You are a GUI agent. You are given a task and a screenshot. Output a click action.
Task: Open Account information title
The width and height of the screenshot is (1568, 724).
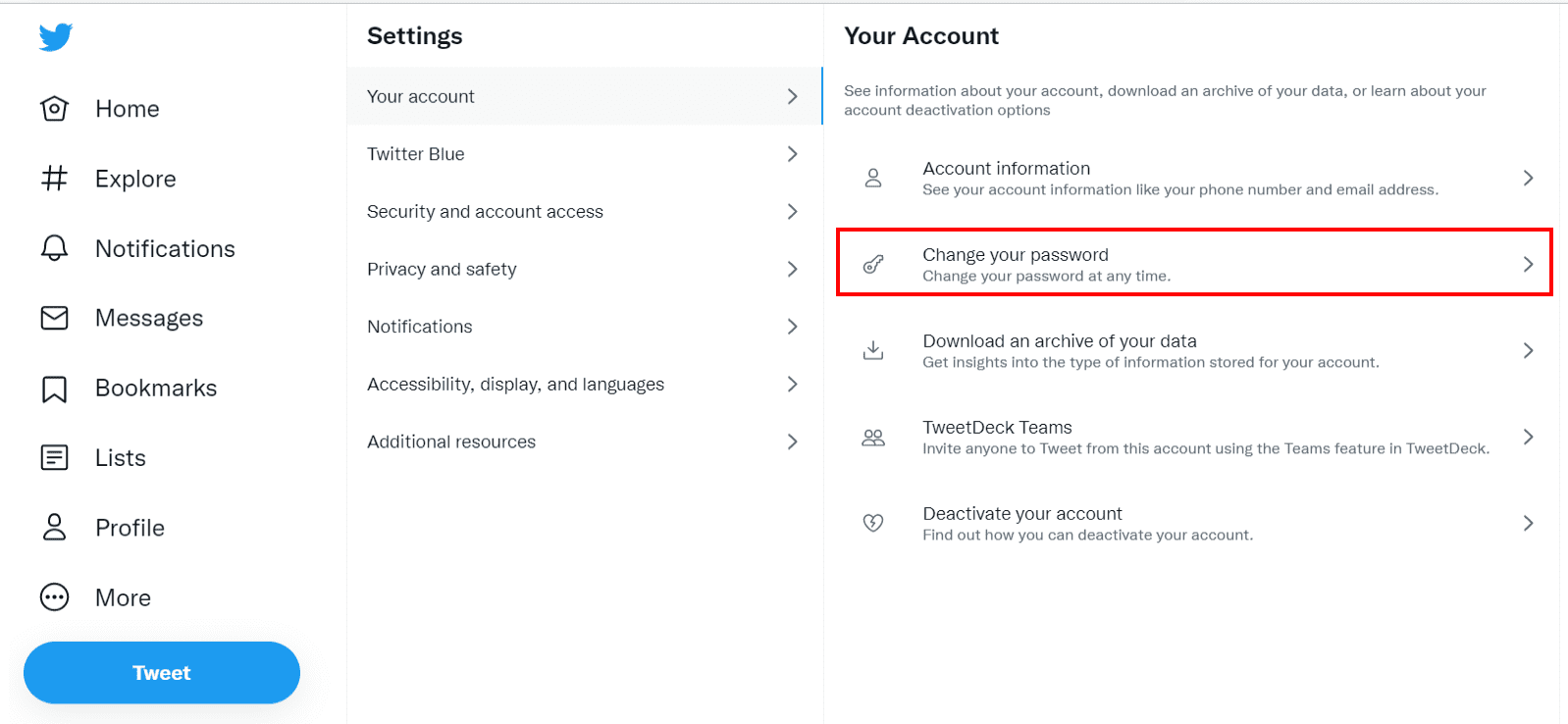1006,169
